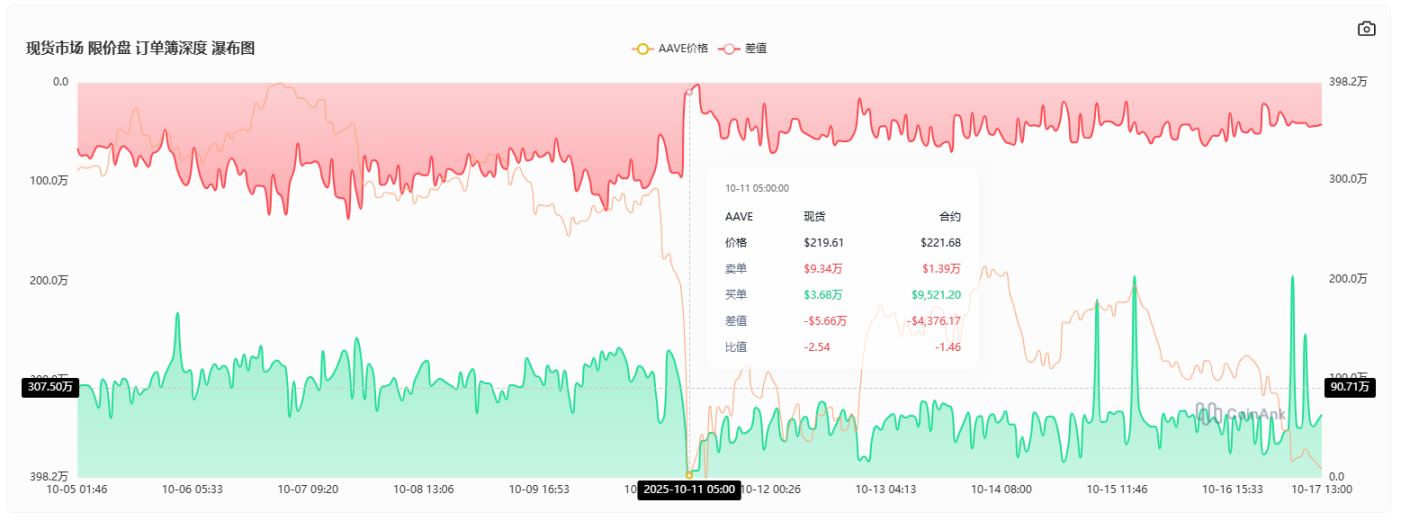
Task: Click the 10-13 04:13 x-axis label
Action: coord(886,490)
